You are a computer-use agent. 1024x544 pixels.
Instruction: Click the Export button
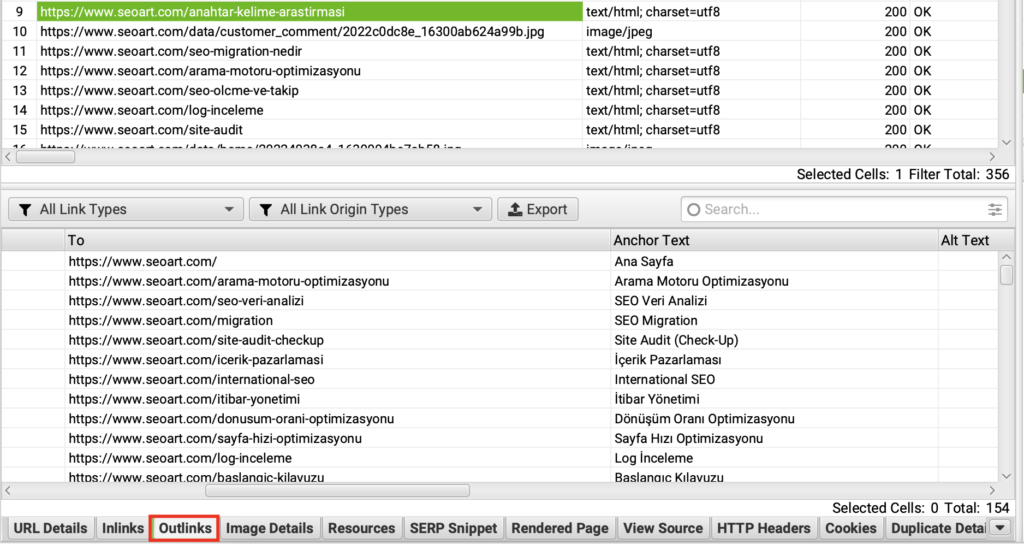537,210
